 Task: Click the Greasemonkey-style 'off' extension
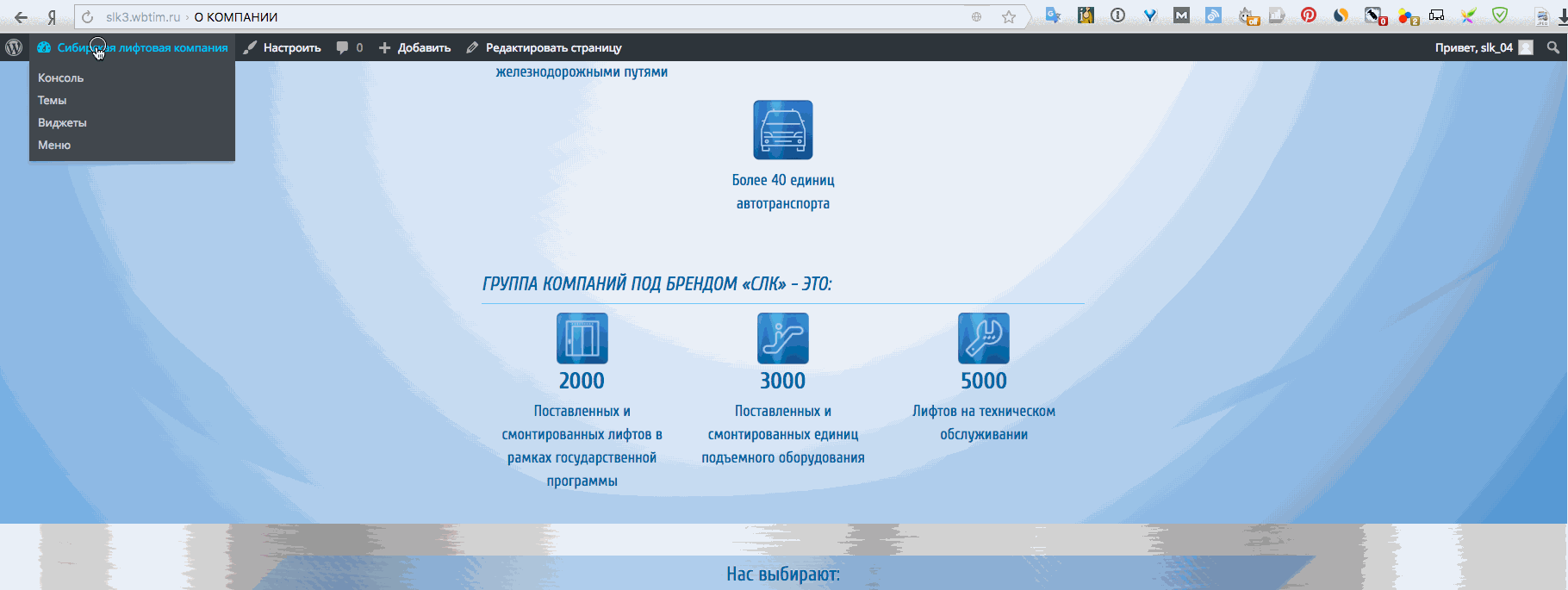tap(1248, 16)
